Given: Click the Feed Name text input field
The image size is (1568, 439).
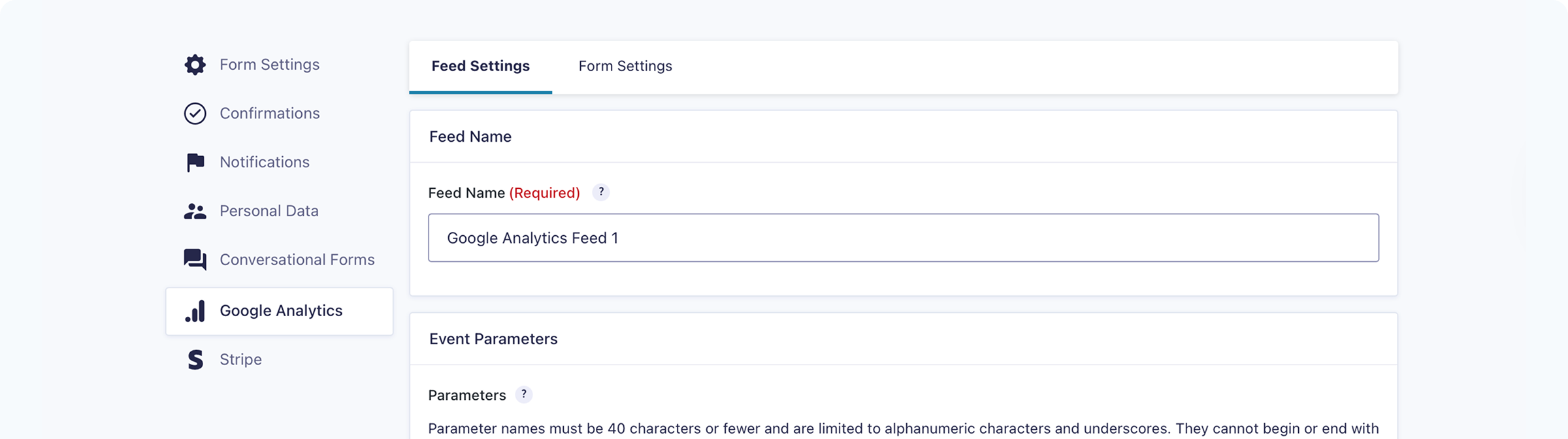Looking at the screenshot, I should click(x=903, y=238).
